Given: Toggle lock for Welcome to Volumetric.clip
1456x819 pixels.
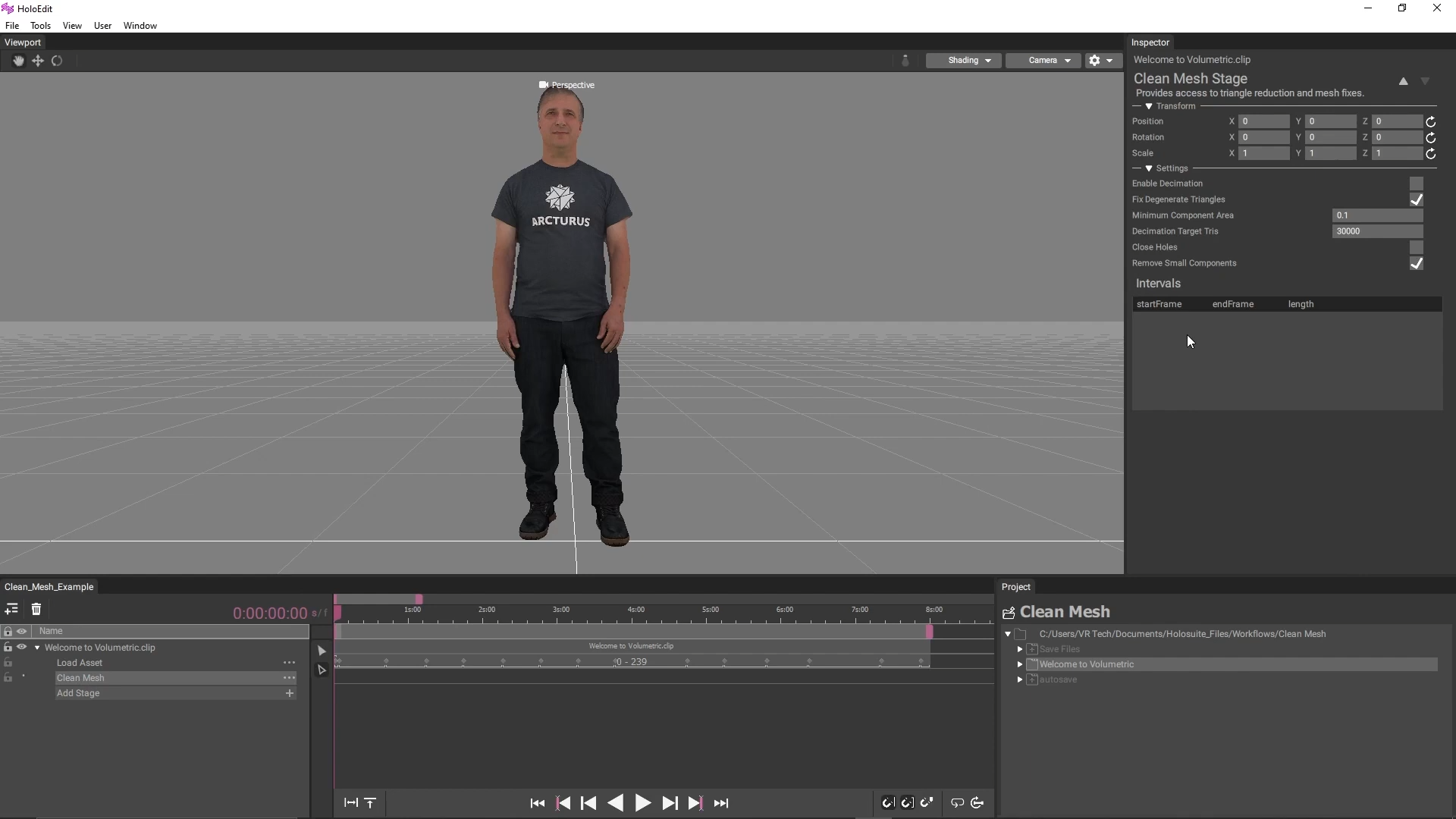Looking at the screenshot, I should [x=8, y=647].
